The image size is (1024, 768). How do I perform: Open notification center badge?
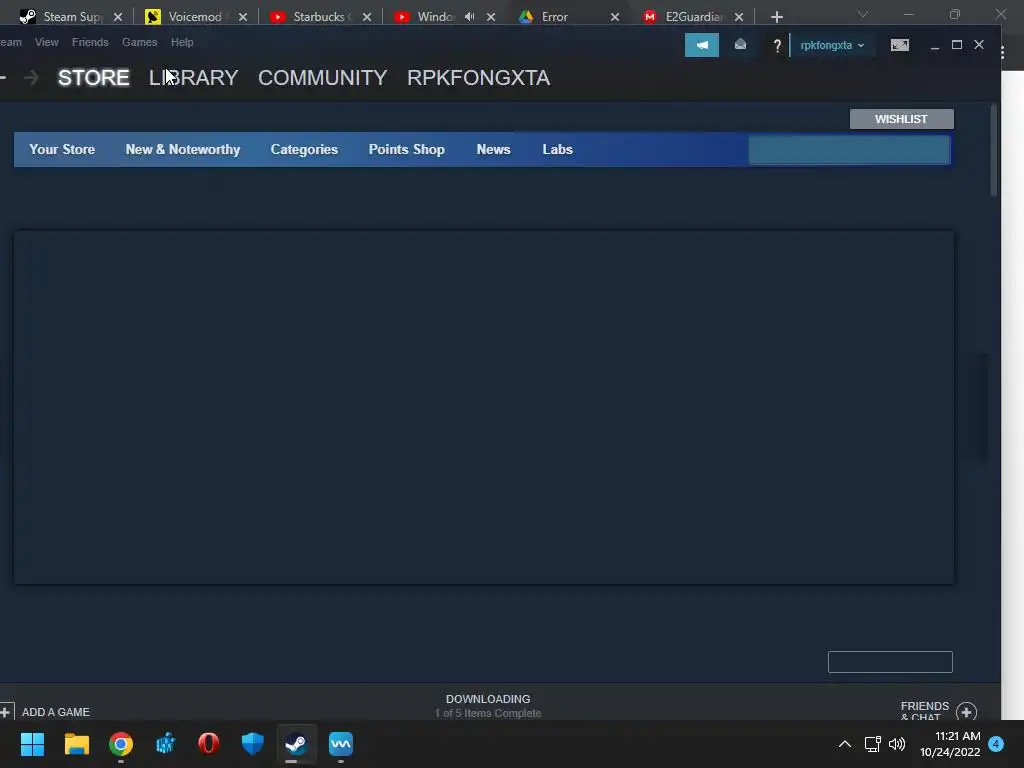(996, 744)
